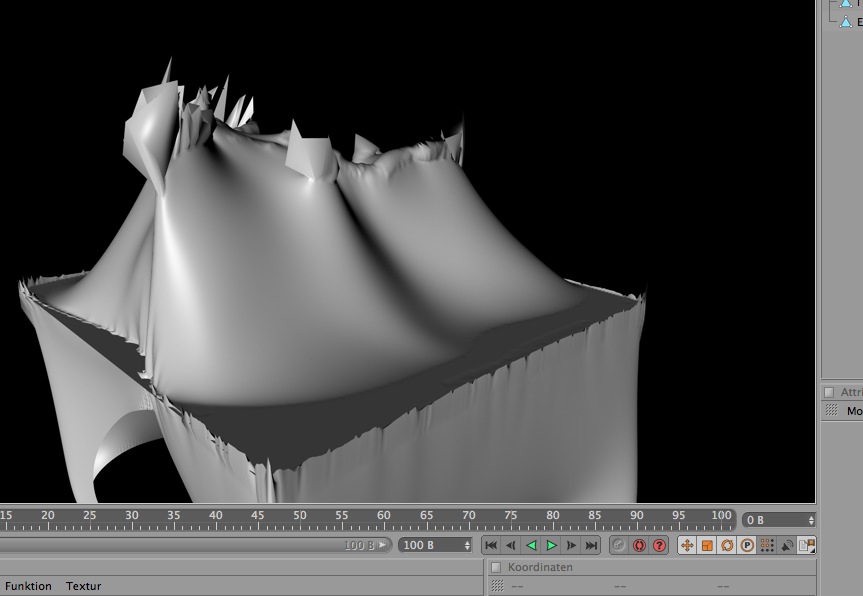This screenshot has width=863, height=596.
Task: Click the polygon object icon next to E
Action: click(845, 22)
